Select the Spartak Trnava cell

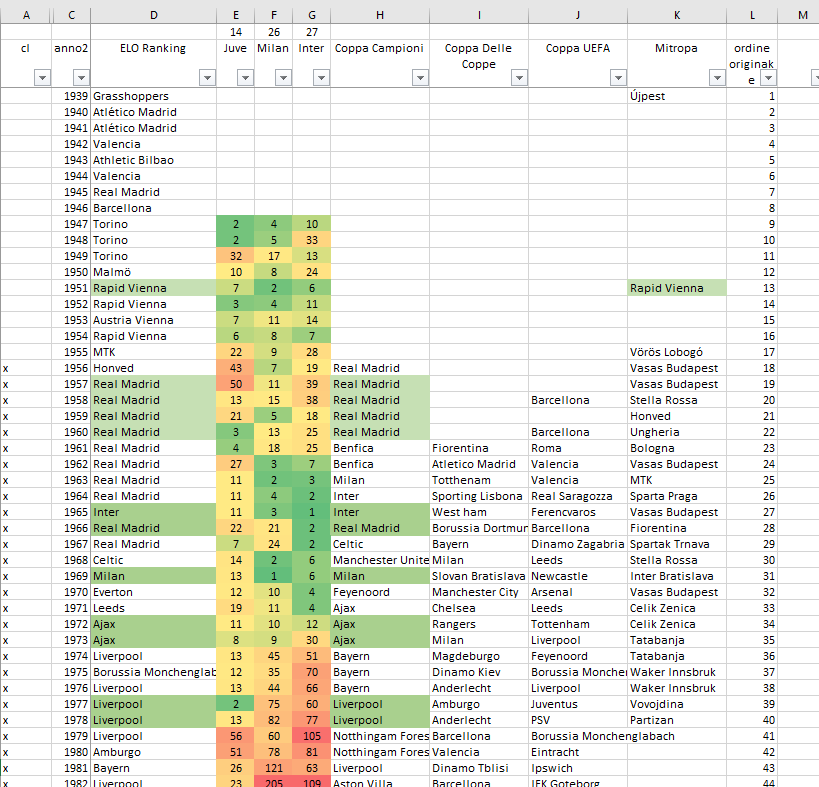pos(677,544)
